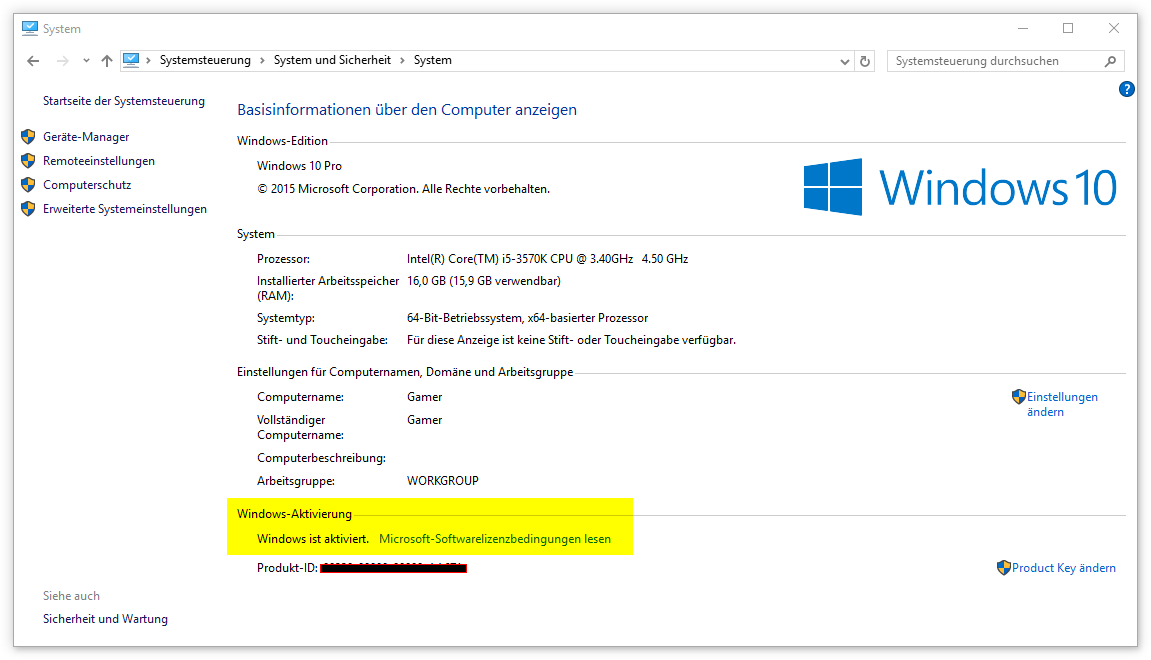Maximize the System window
Screen dimensions: 1151x660
click(1068, 29)
